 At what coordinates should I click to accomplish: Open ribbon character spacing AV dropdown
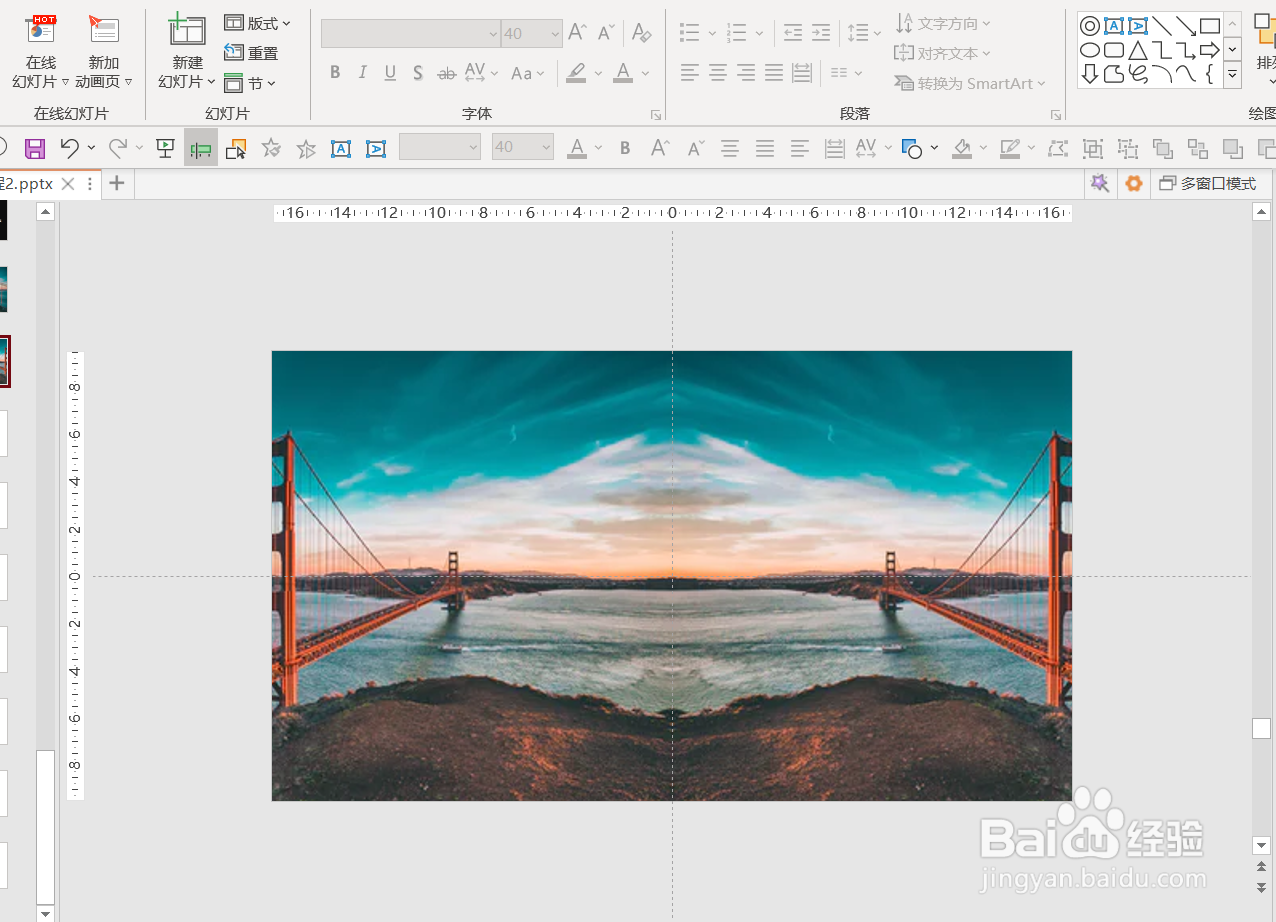pyautogui.click(x=481, y=72)
